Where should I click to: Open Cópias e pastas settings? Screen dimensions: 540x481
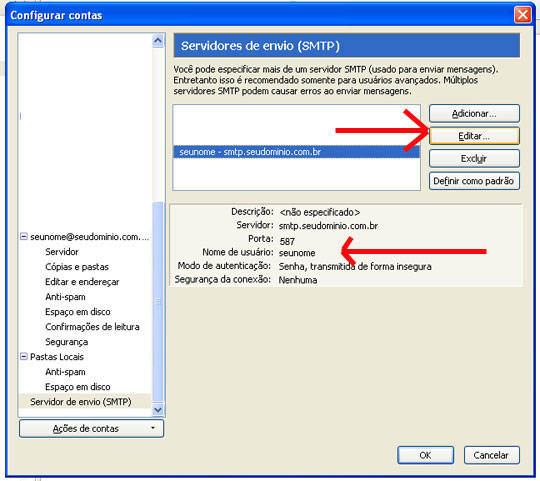coord(77,267)
